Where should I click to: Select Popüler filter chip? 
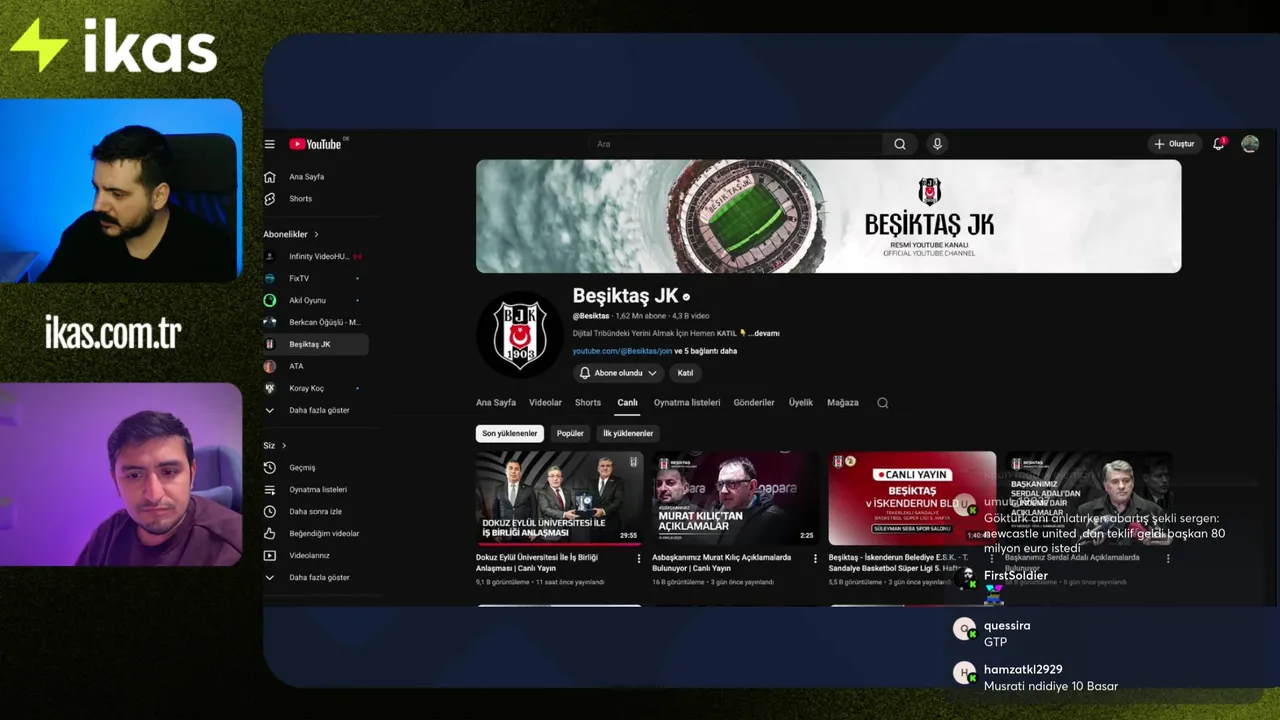point(570,434)
